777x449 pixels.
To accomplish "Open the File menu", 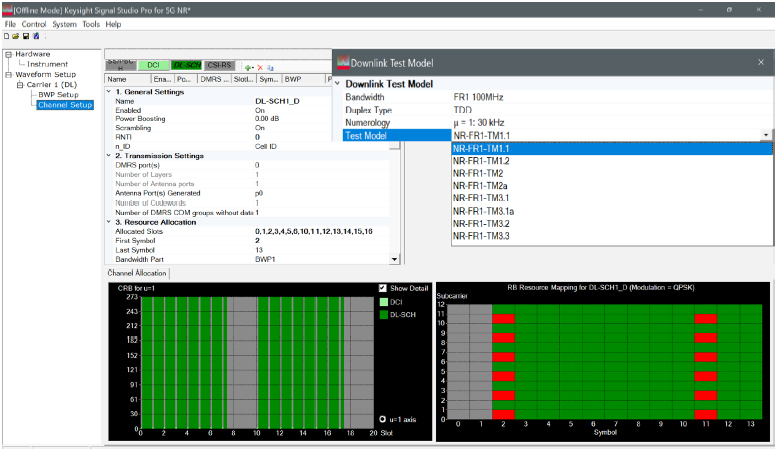I will 10,24.
